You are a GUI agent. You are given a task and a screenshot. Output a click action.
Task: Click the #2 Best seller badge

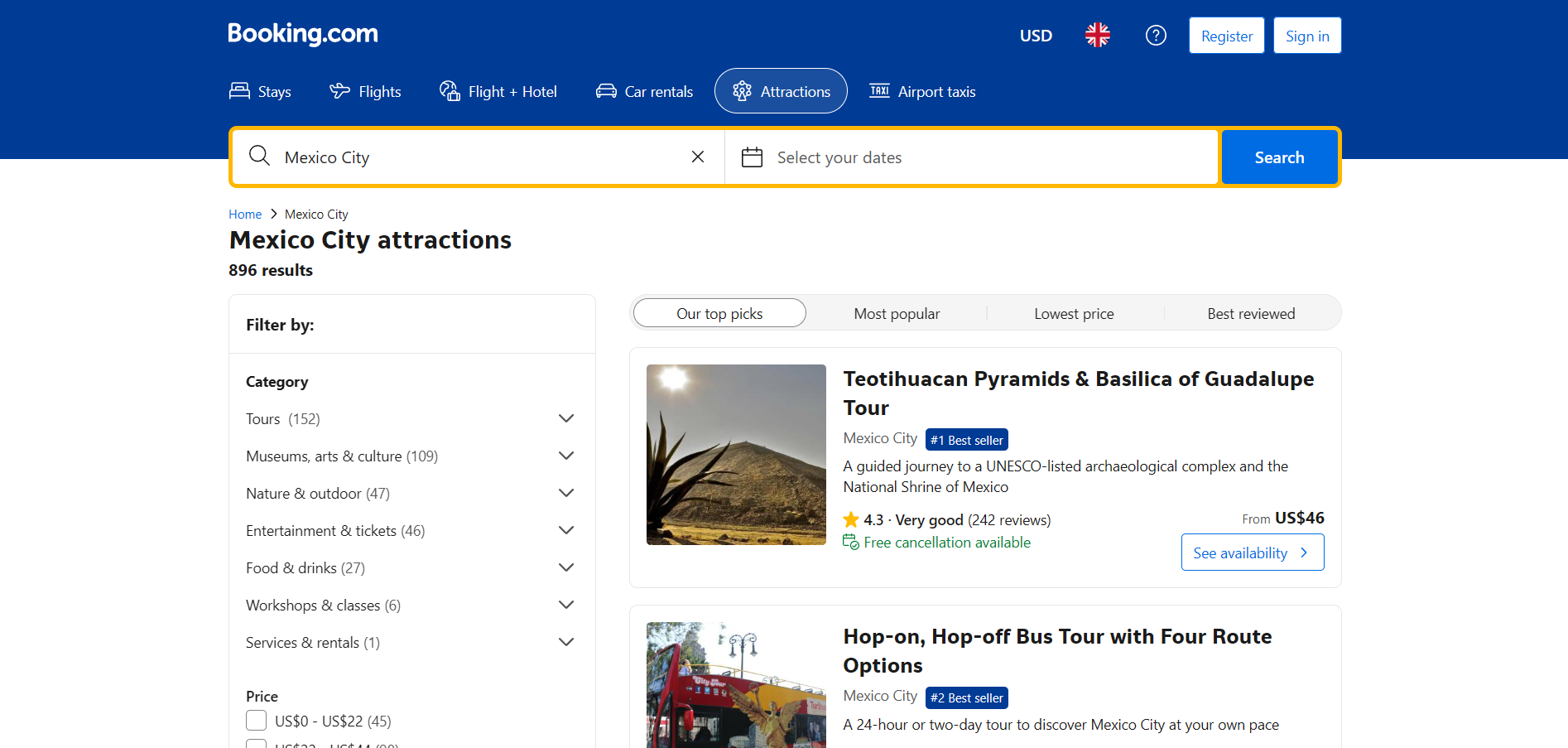(966, 697)
